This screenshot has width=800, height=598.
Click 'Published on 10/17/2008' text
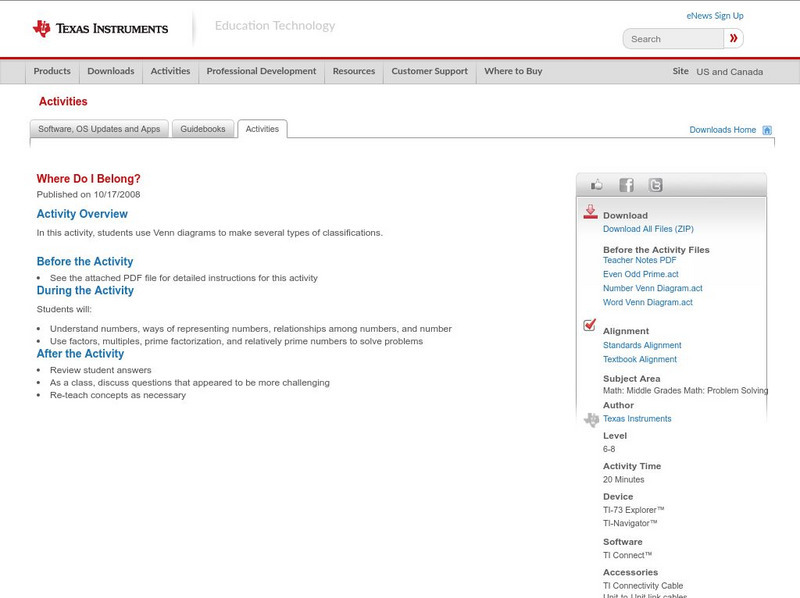(x=88, y=194)
